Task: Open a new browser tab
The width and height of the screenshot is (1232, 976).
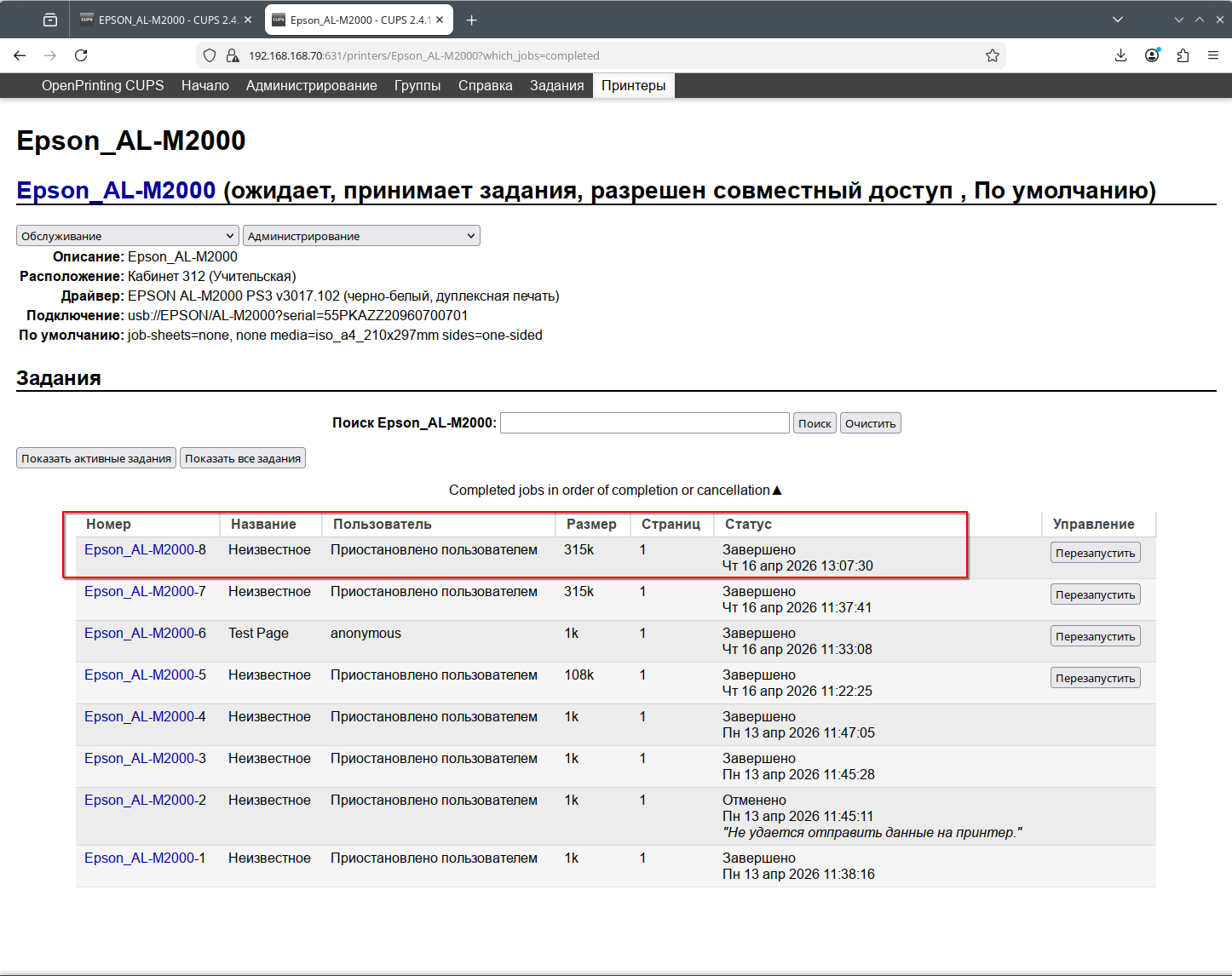Action: click(x=472, y=20)
